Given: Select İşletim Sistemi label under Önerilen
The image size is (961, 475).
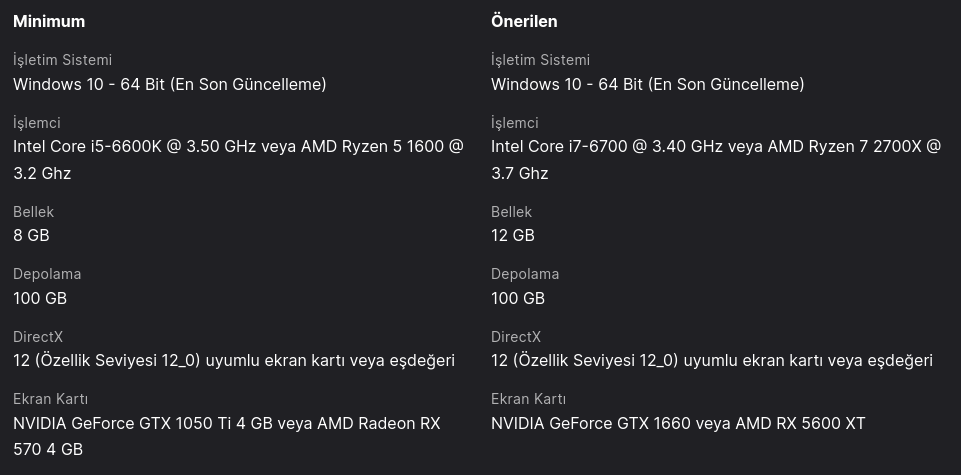Looking at the screenshot, I should tap(540, 60).
